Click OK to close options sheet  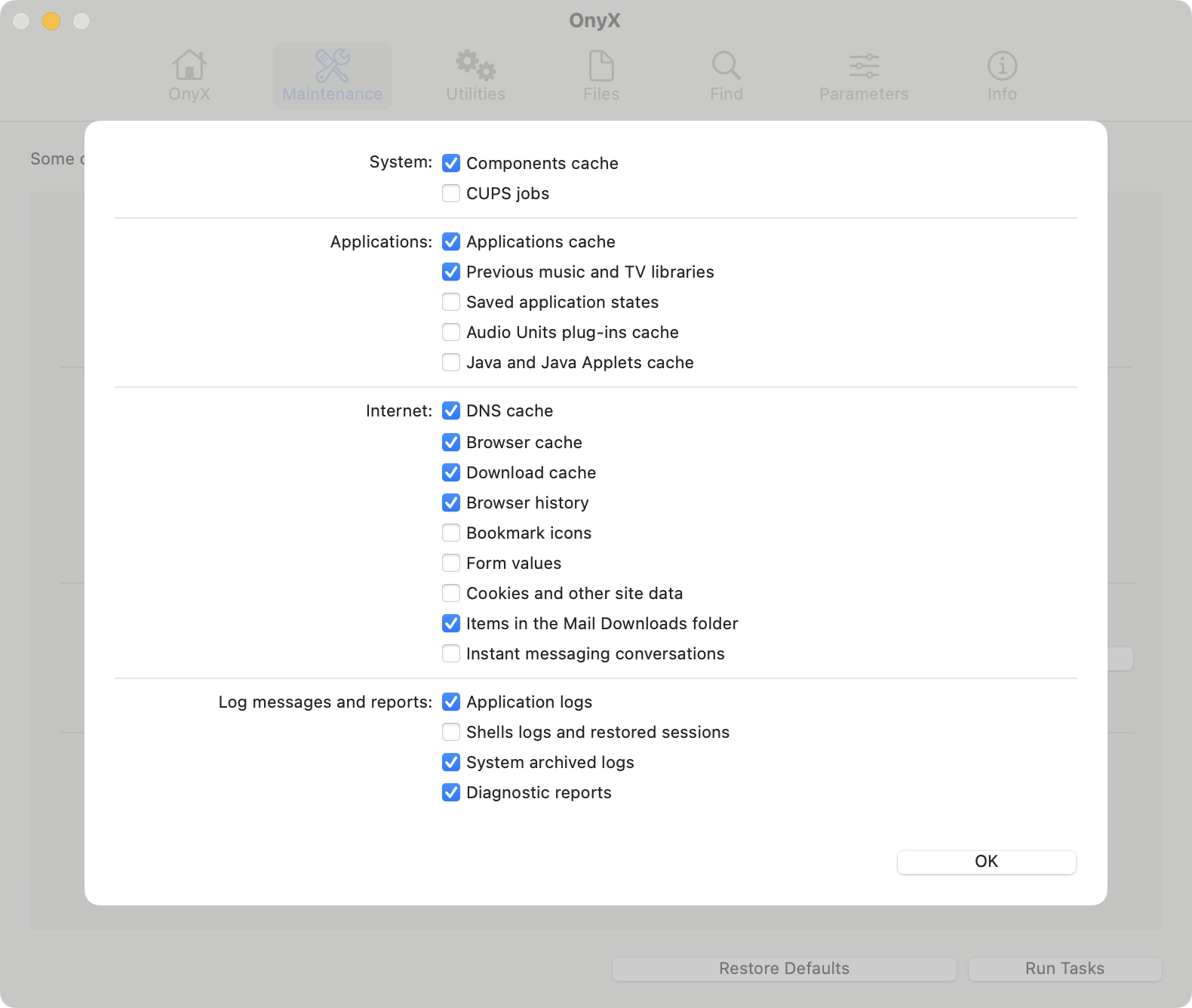coord(987,862)
